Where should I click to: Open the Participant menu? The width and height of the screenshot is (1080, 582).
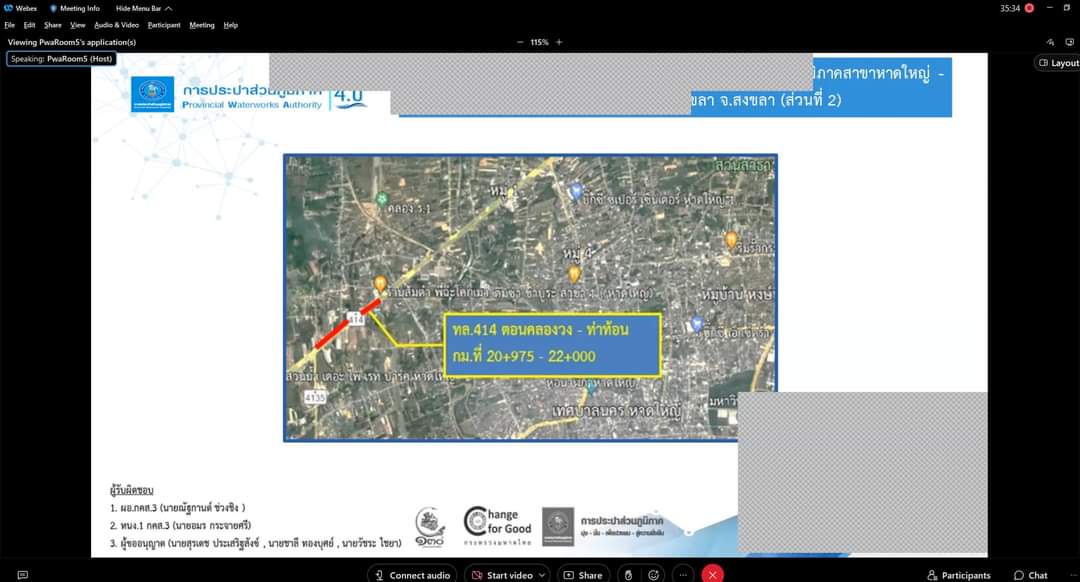164,25
